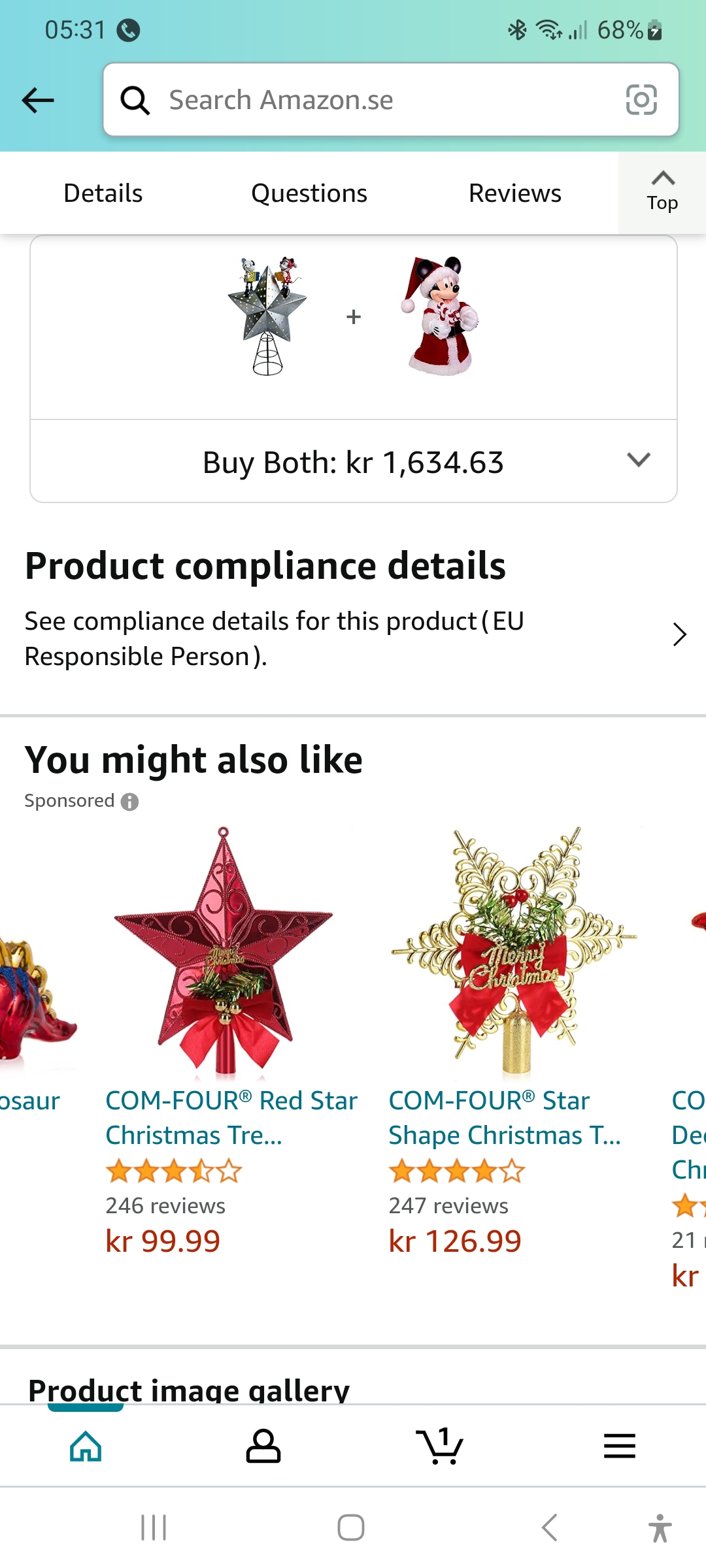Viewport: 706px width, 1568px height.
Task: Open the hamburger menu icon
Action: pos(619,1446)
